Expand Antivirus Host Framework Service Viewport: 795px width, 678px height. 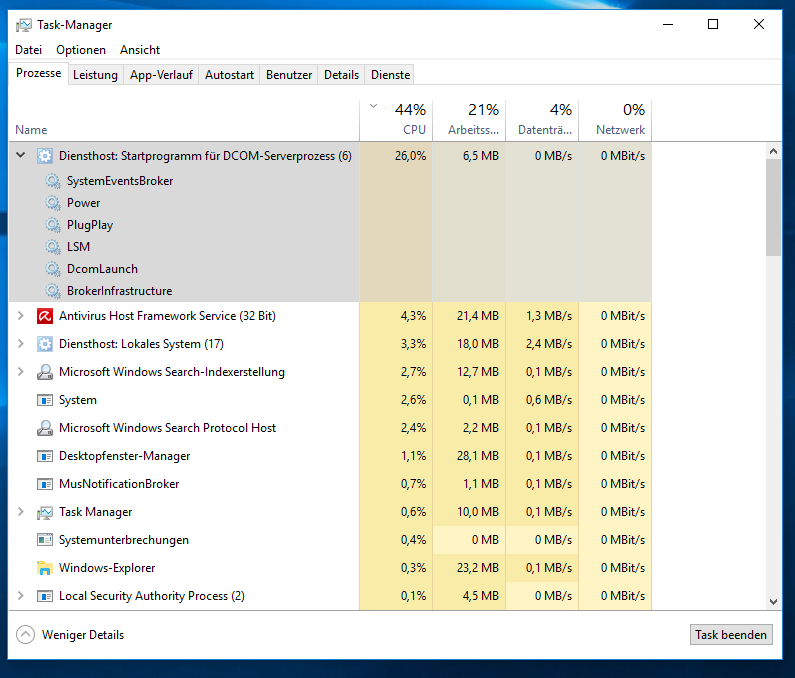pyautogui.click(x=21, y=315)
